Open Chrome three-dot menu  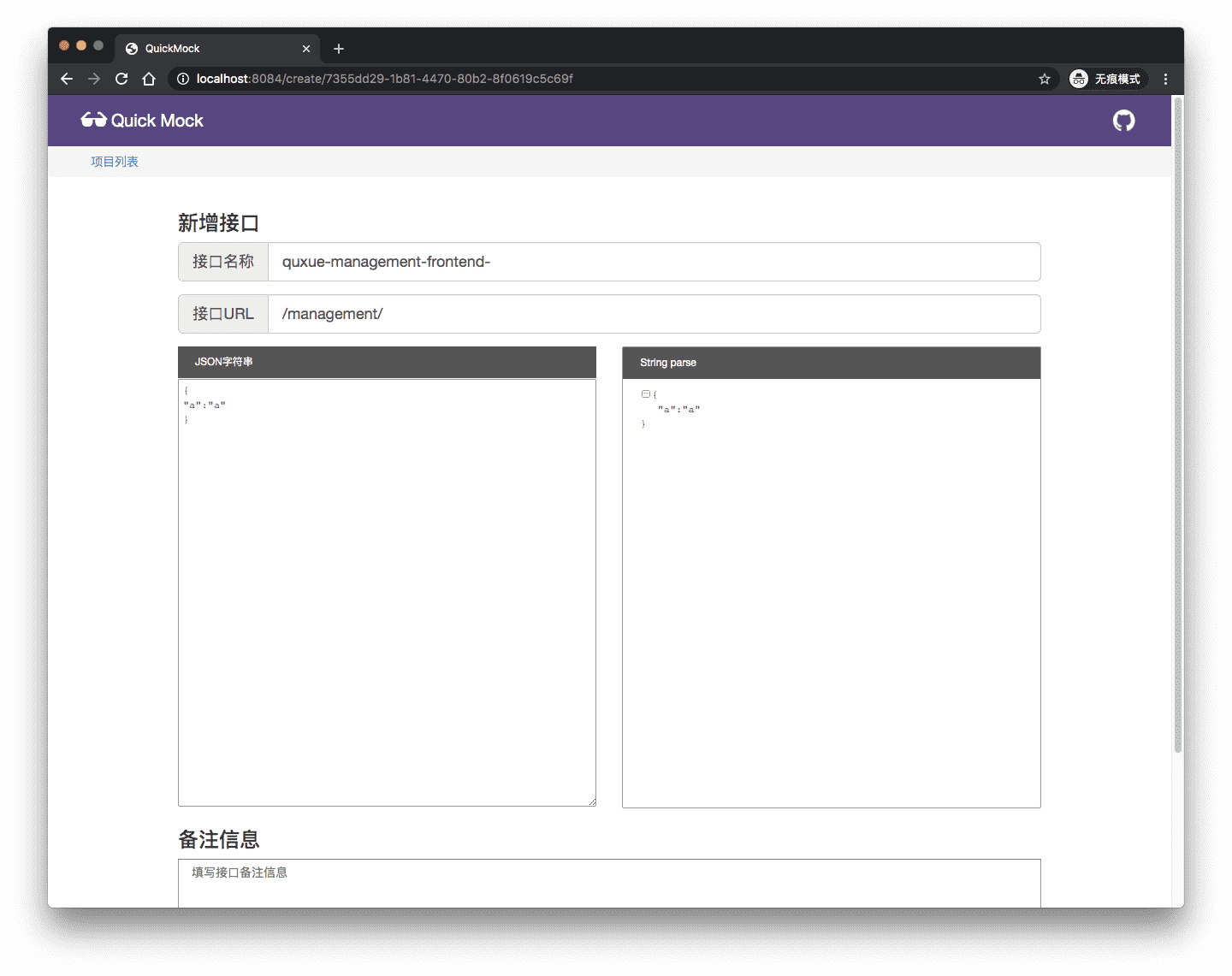(x=1165, y=79)
